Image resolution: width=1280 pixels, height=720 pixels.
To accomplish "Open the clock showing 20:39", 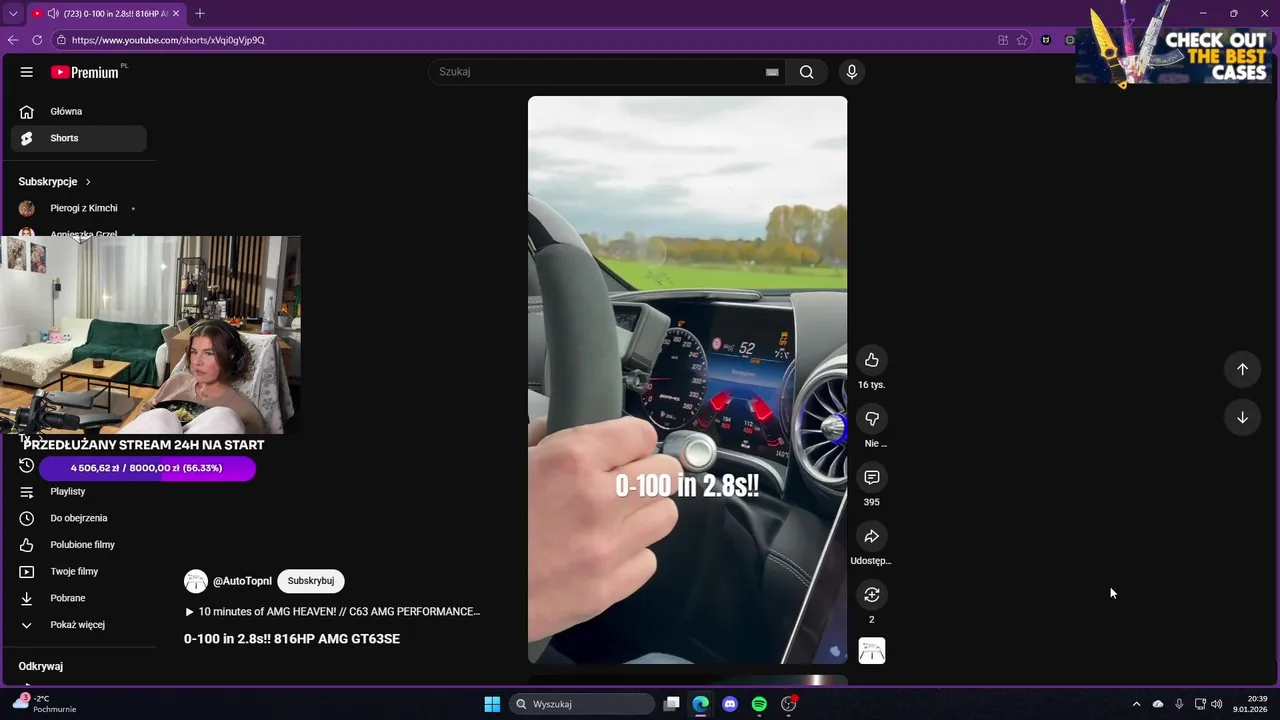I will point(1250,704).
